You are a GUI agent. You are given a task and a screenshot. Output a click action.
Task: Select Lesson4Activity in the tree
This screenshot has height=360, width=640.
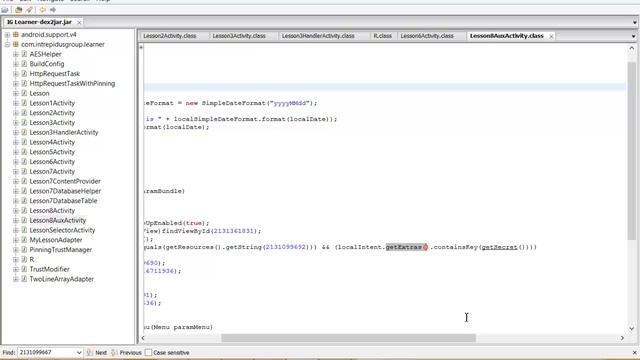[52, 142]
